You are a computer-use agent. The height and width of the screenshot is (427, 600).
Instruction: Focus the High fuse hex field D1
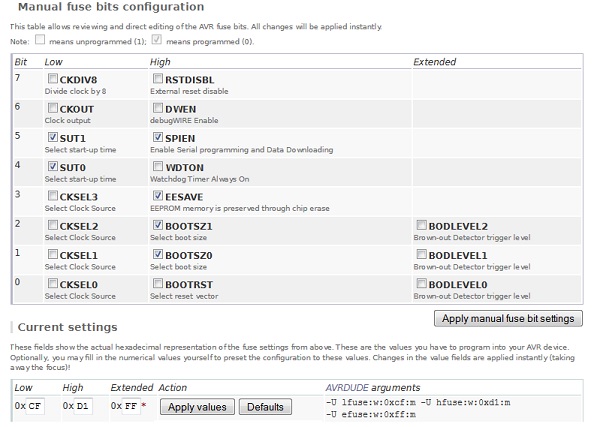[83, 406]
